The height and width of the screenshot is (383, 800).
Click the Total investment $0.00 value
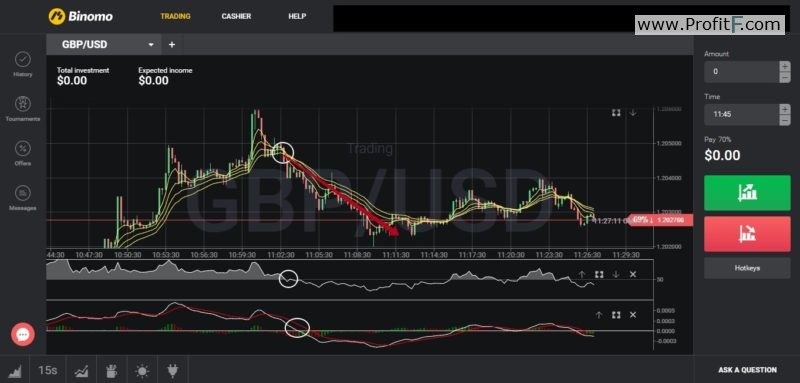72,81
